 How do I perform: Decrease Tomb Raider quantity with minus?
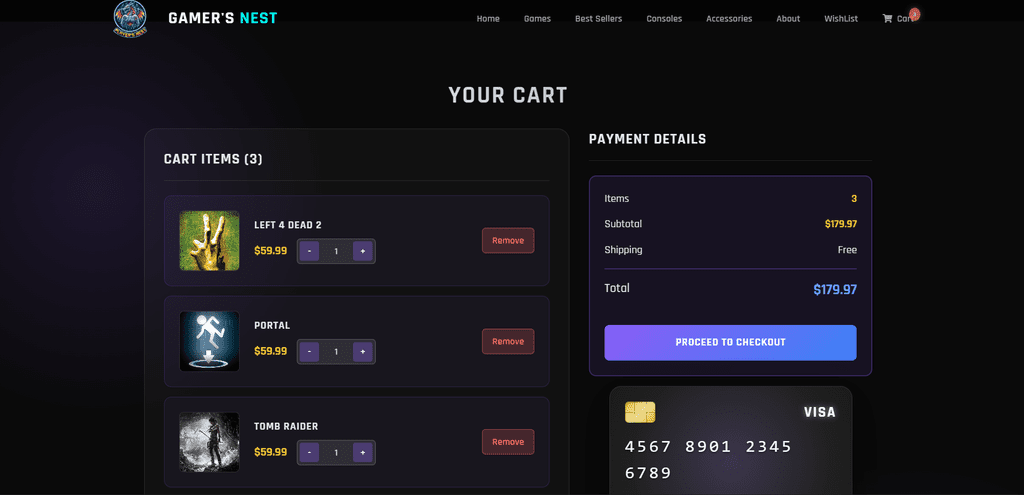pos(309,453)
